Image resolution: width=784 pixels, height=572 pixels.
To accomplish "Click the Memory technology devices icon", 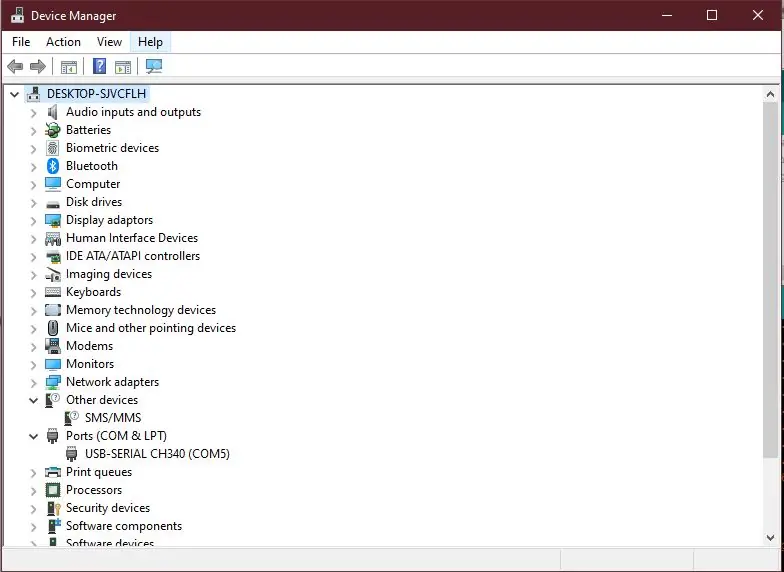I will (x=52, y=310).
